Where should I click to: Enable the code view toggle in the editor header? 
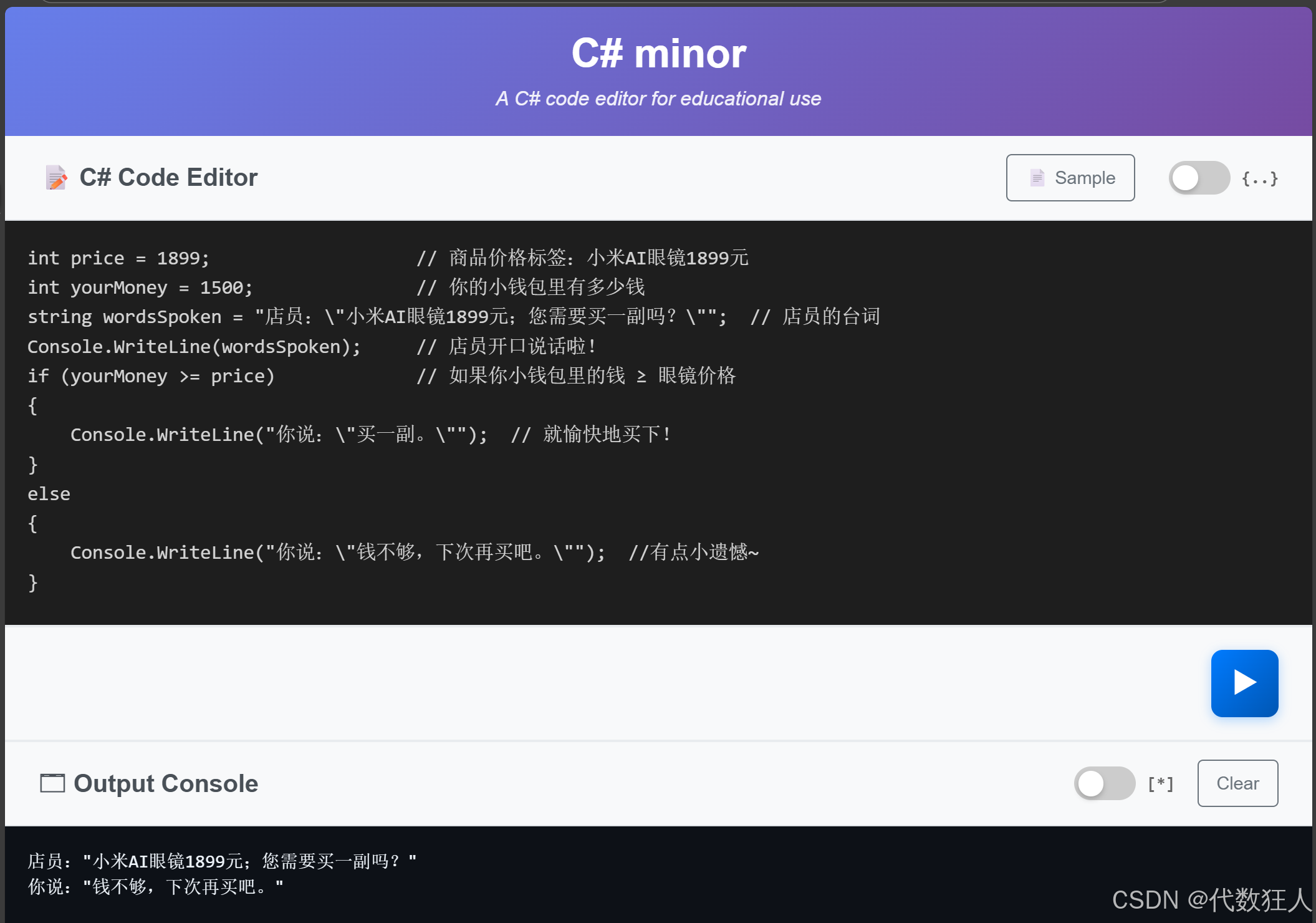point(1198,178)
